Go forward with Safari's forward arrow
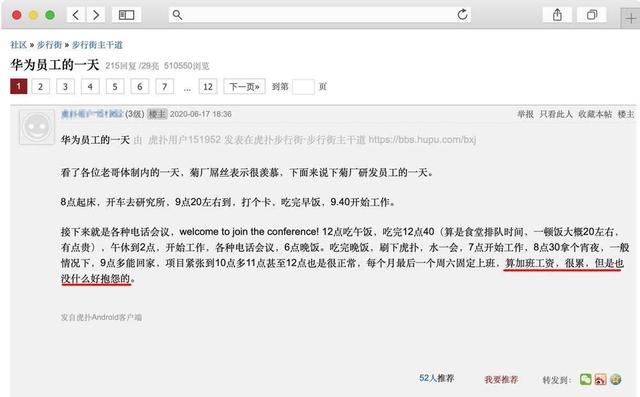The height and width of the screenshot is (397, 640). pyautogui.click(x=96, y=15)
